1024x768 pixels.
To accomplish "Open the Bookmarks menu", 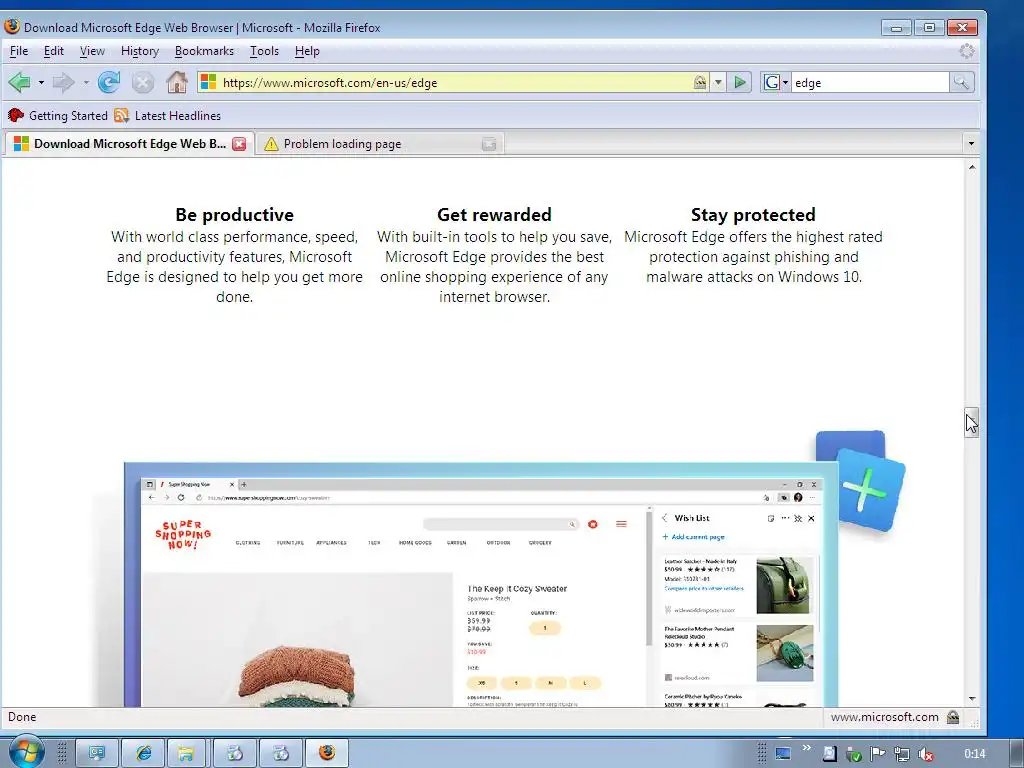I will tap(204, 51).
